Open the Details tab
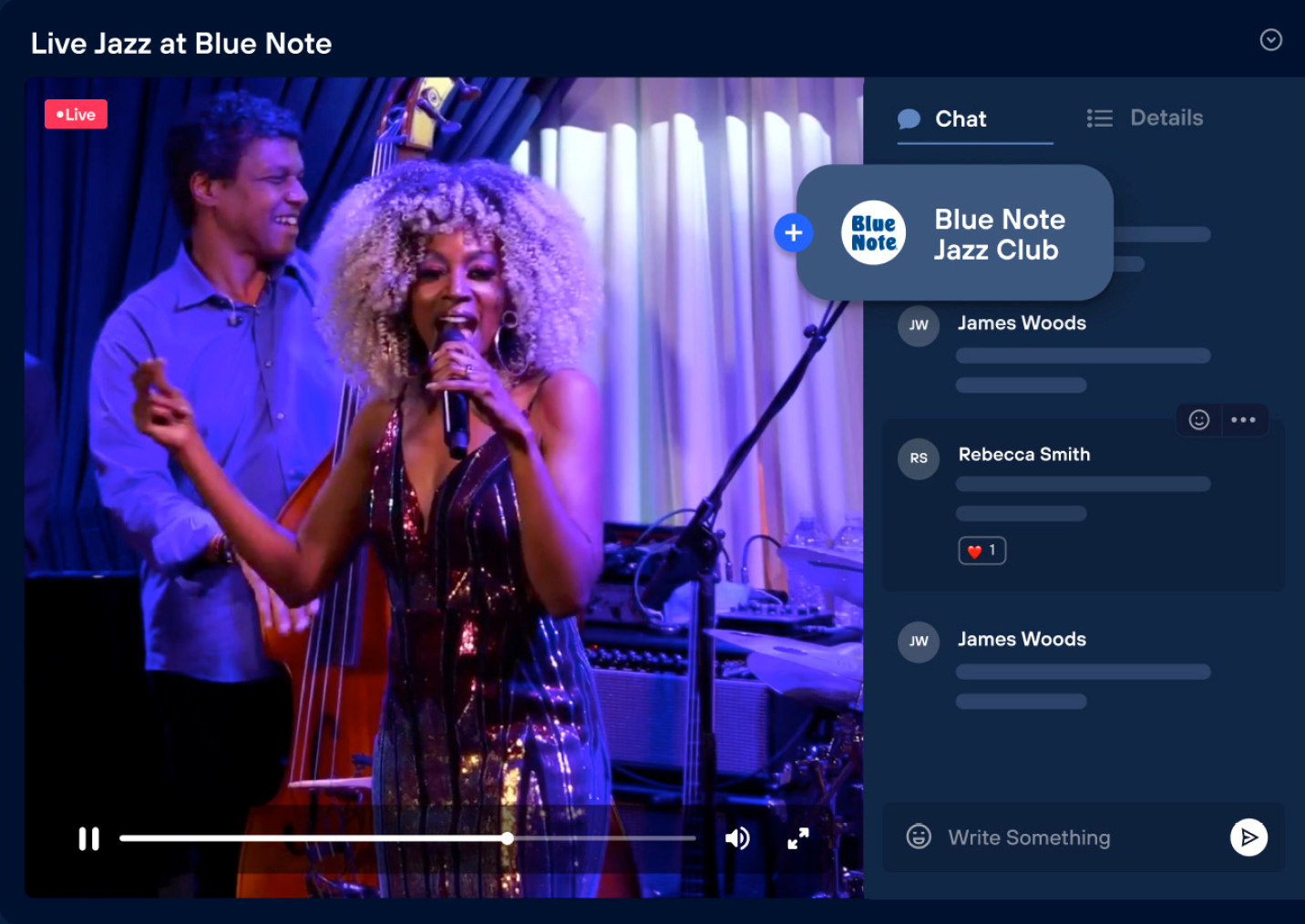 coord(1166,118)
